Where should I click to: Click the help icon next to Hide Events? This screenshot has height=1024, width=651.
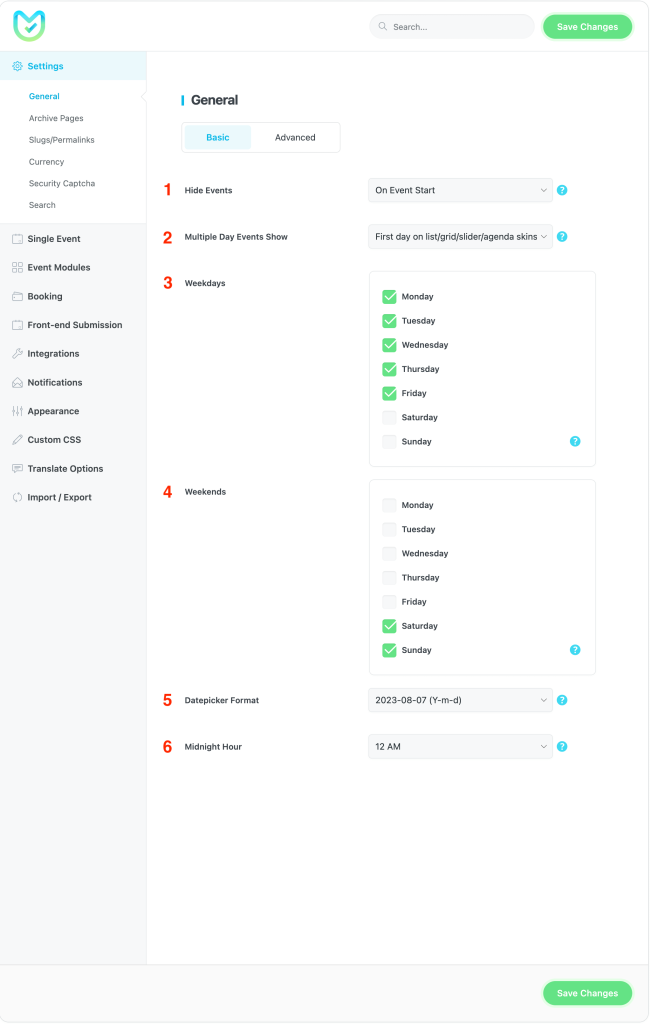point(562,189)
